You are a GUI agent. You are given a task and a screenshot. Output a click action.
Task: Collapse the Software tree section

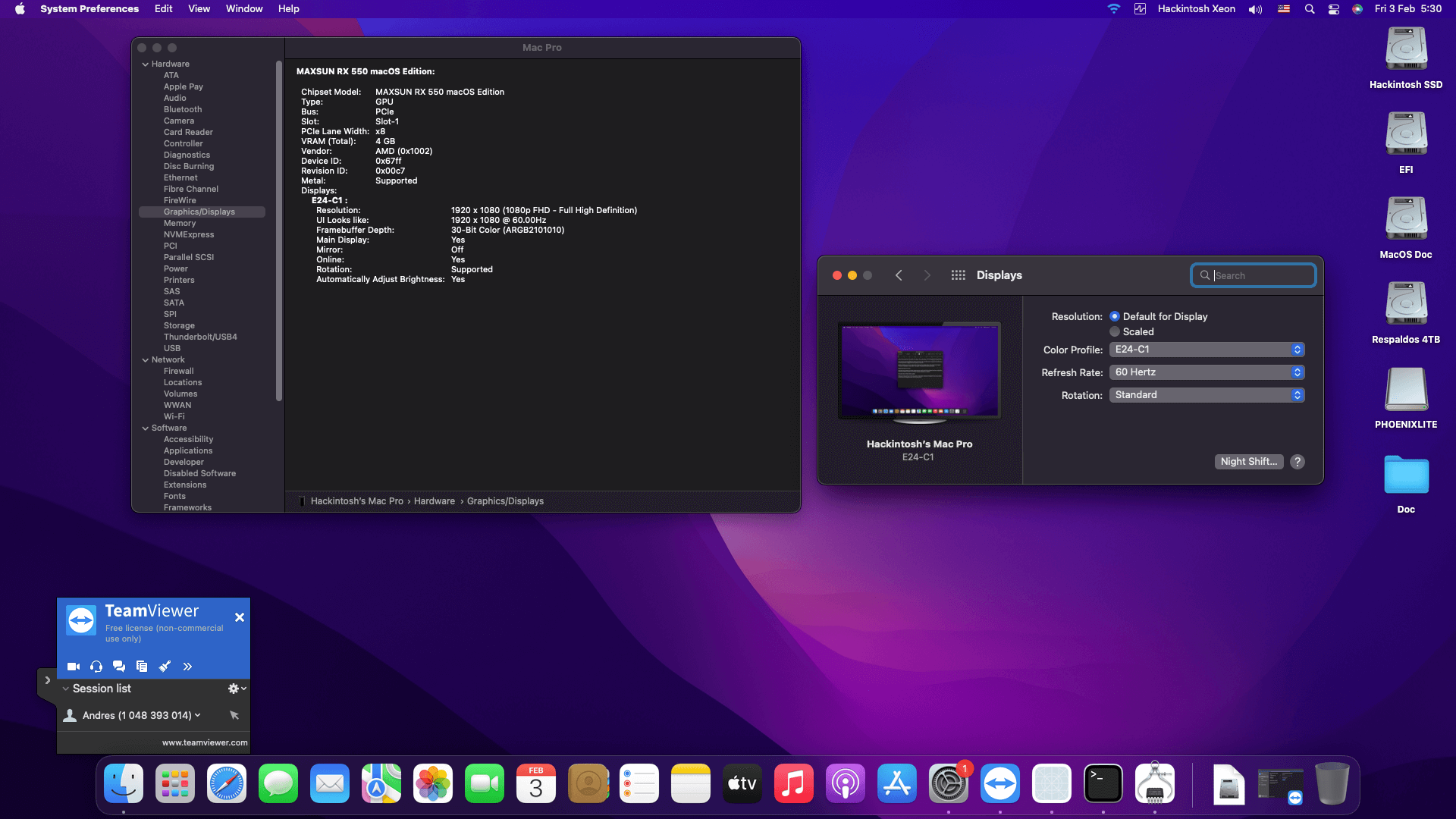145,428
